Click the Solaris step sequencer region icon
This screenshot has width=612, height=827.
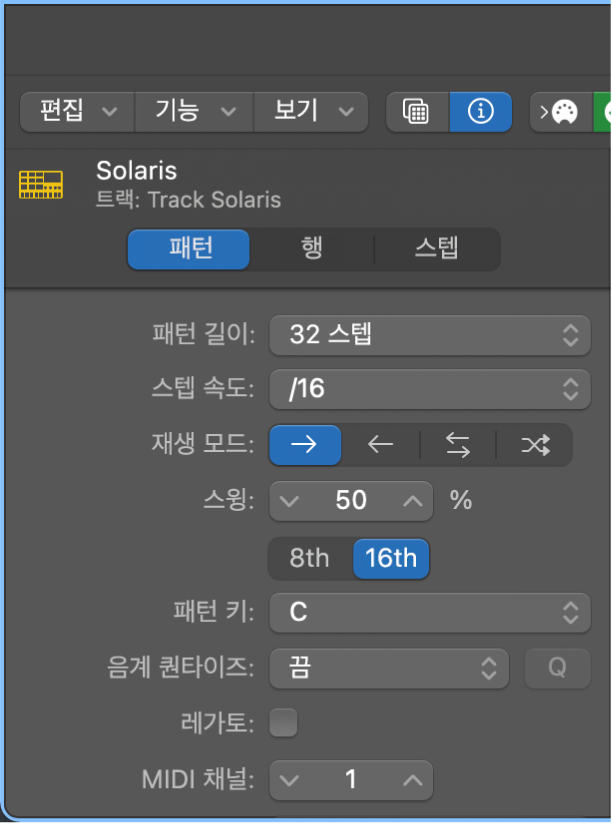pos(42,184)
